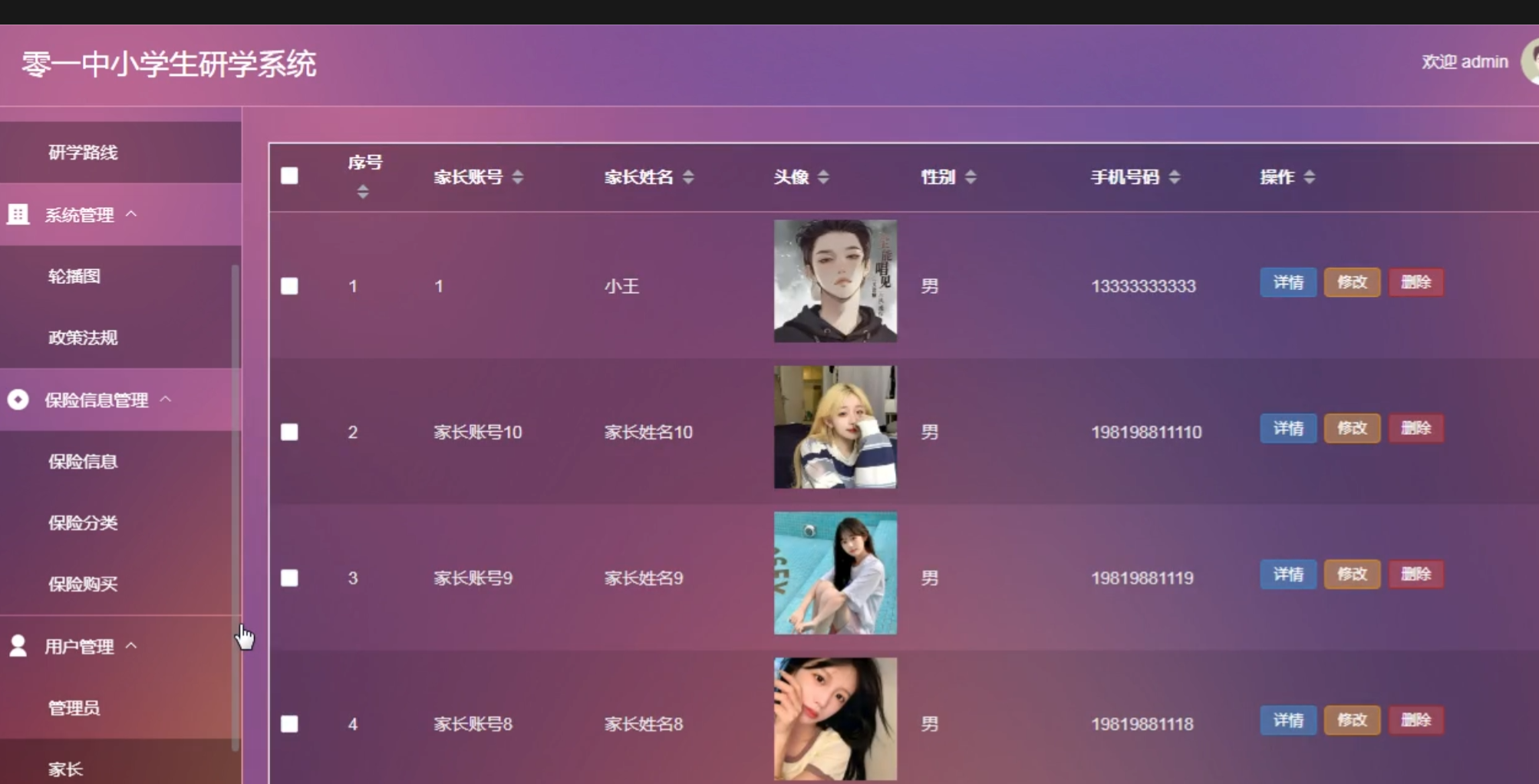Click the 保险信息管理 circle icon
1539x784 pixels.
[18, 400]
